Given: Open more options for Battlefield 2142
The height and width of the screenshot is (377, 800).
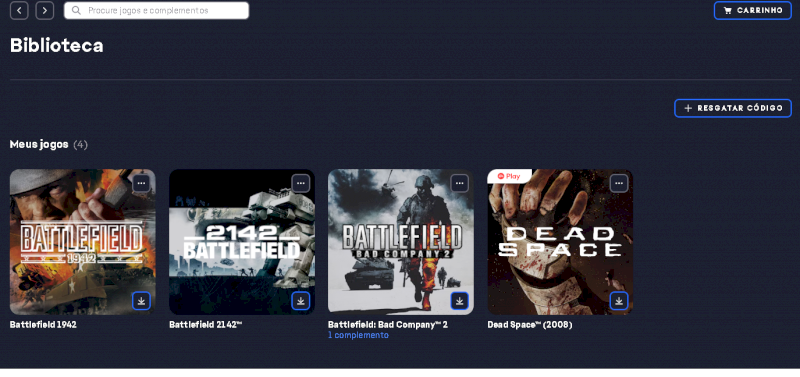Looking at the screenshot, I should click(301, 183).
